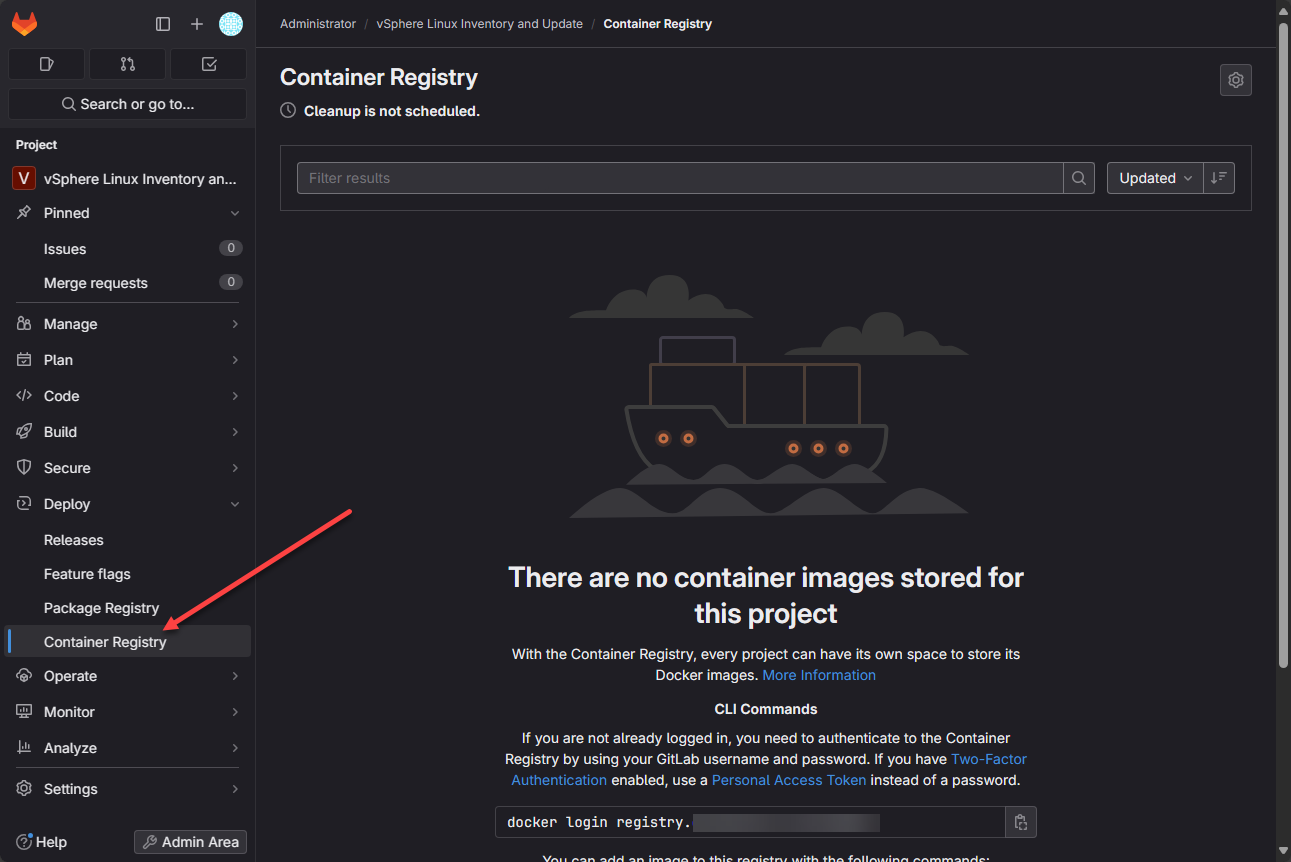This screenshot has height=862, width=1291.
Task: Expand the Build menu chevron
Action: click(235, 432)
